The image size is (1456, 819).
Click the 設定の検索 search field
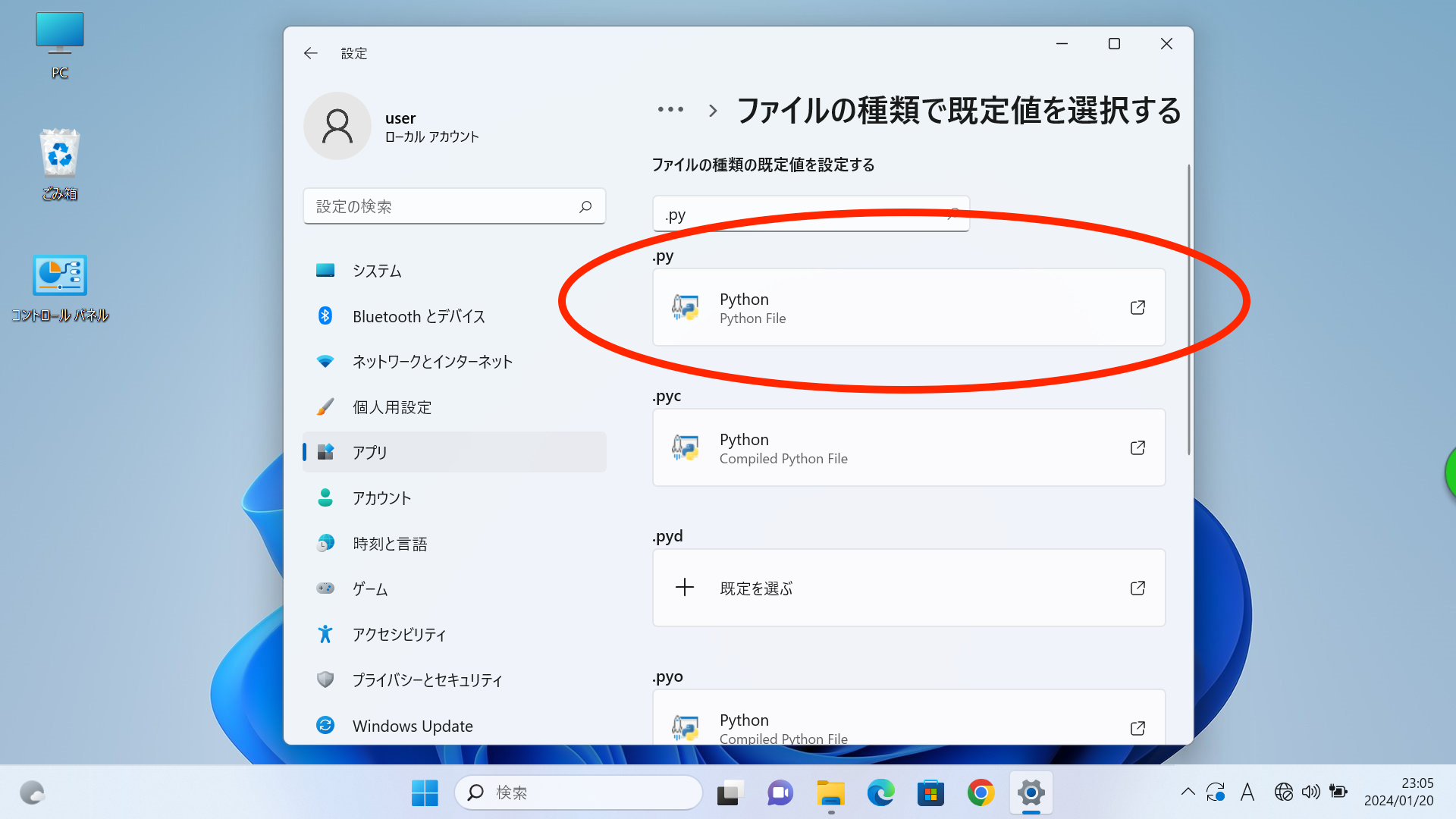(x=453, y=206)
